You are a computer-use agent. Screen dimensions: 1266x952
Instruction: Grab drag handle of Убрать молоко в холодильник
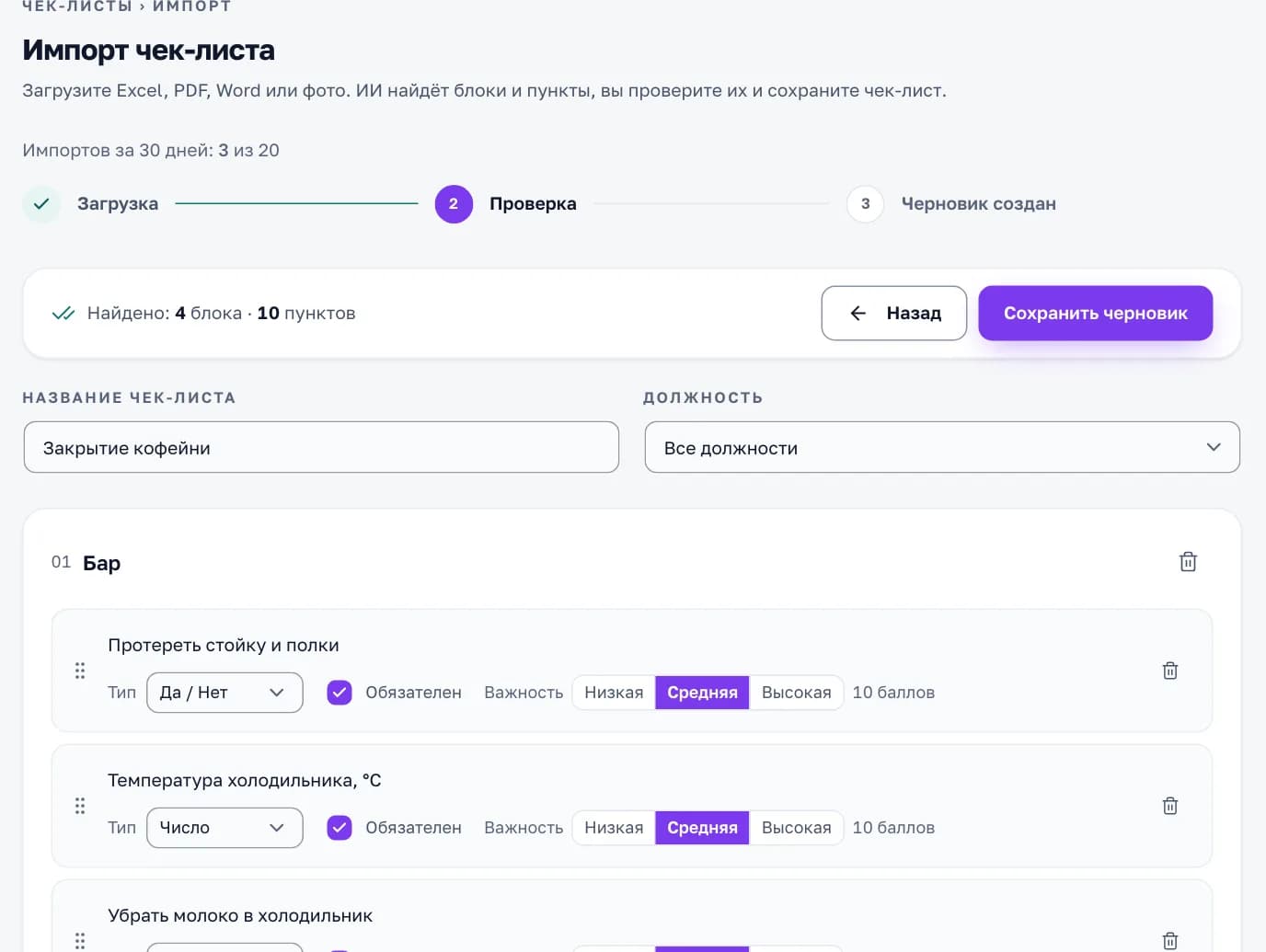pos(80,940)
